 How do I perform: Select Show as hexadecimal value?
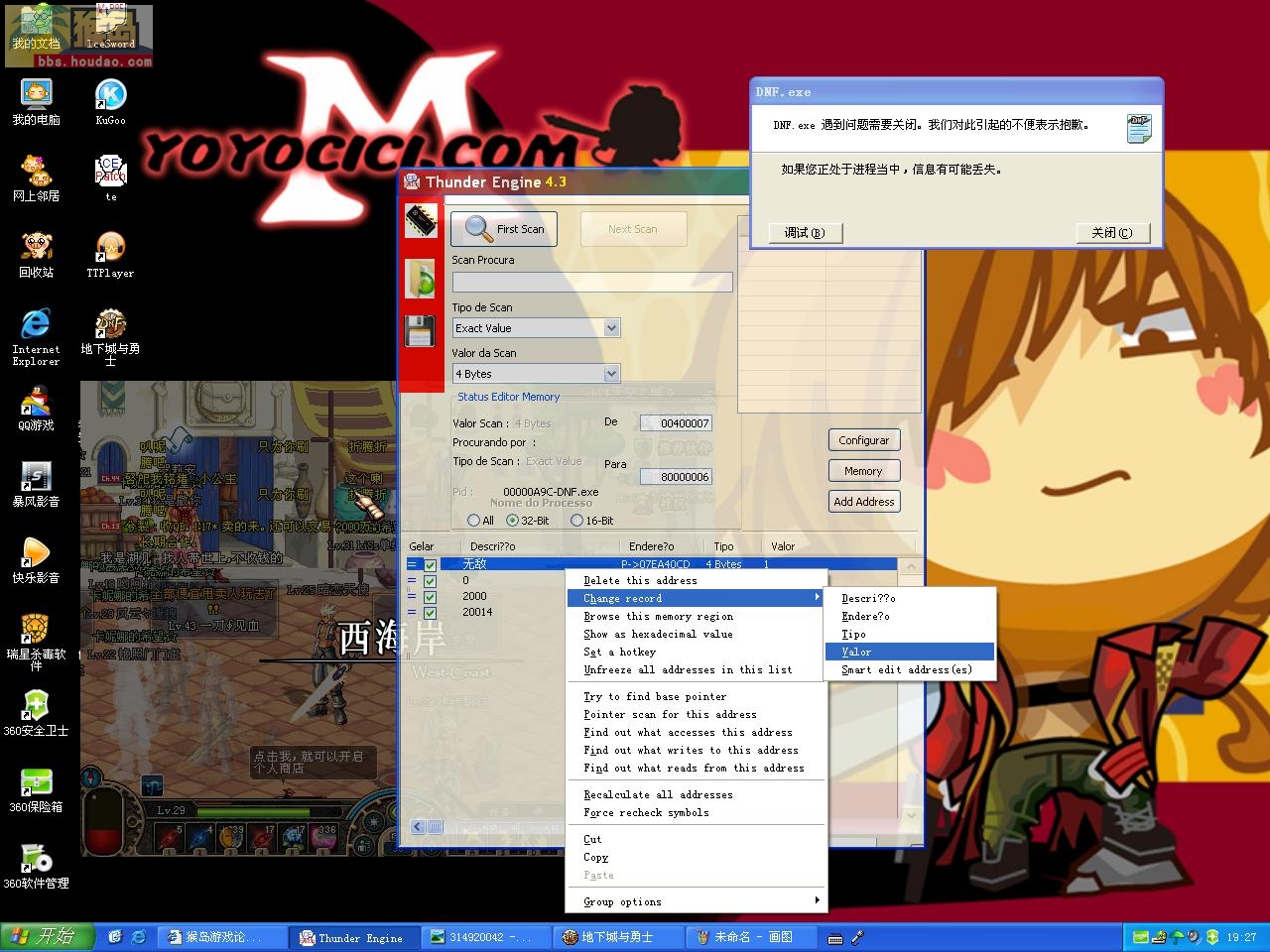click(x=697, y=634)
